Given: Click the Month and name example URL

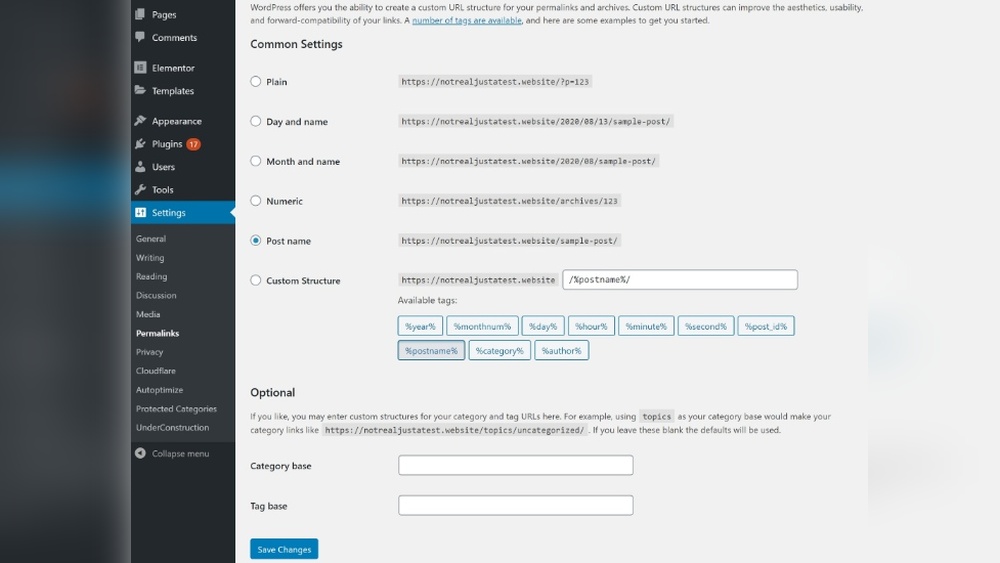Looking at the screenshot, I should point(528,161).
